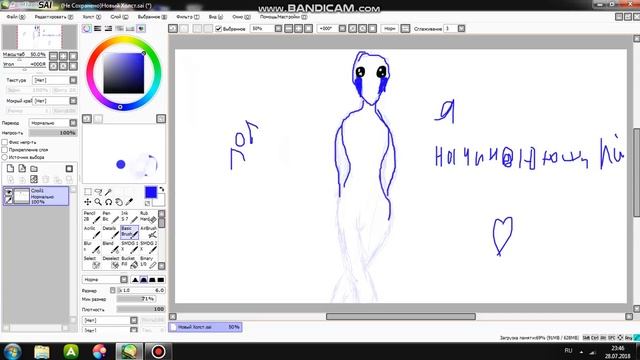
Task: Enable the 'Прикрепление слоя' checkbox
Action: tap(4, 149)
